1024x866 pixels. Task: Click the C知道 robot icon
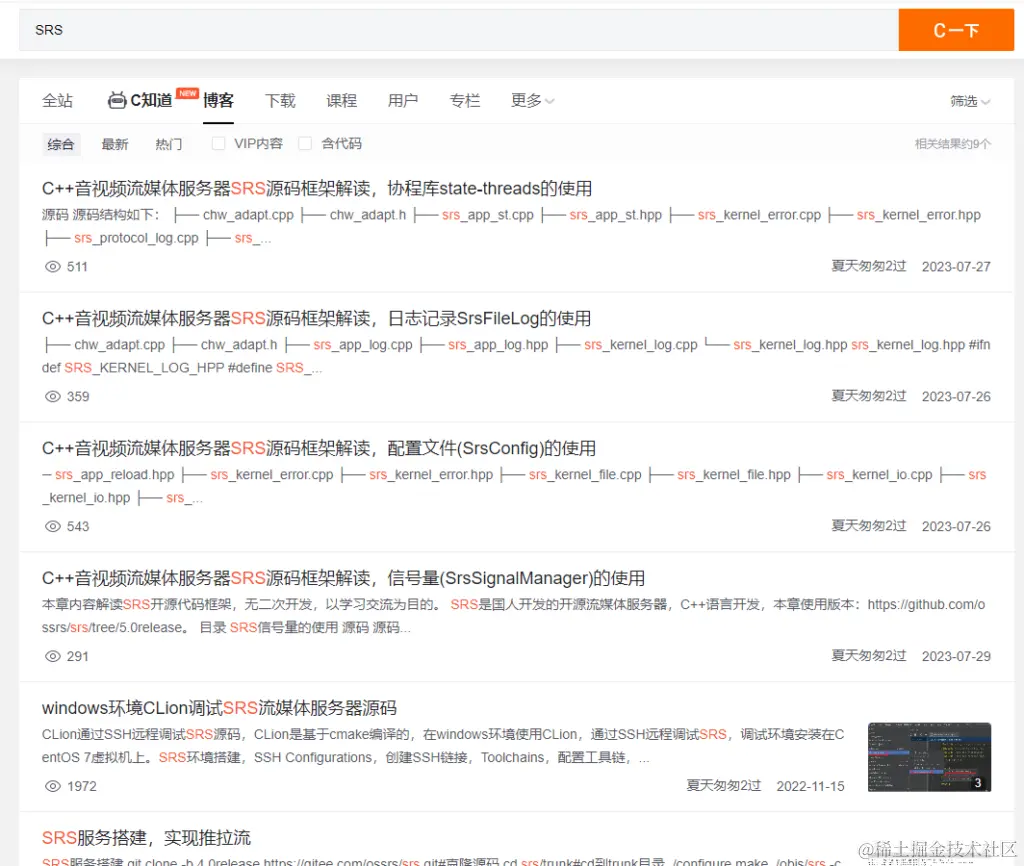(117, 101)
